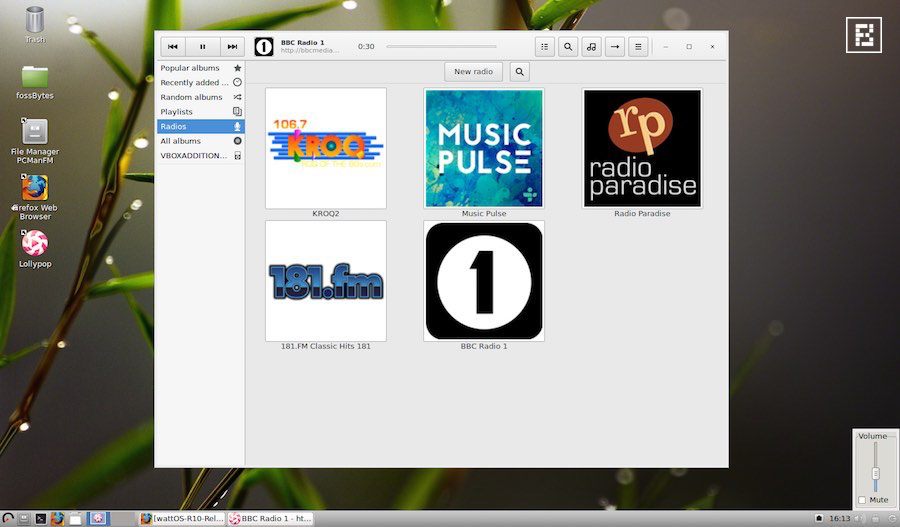
Task: Play the Radio Paradise cover
Action: pos(642,148)
